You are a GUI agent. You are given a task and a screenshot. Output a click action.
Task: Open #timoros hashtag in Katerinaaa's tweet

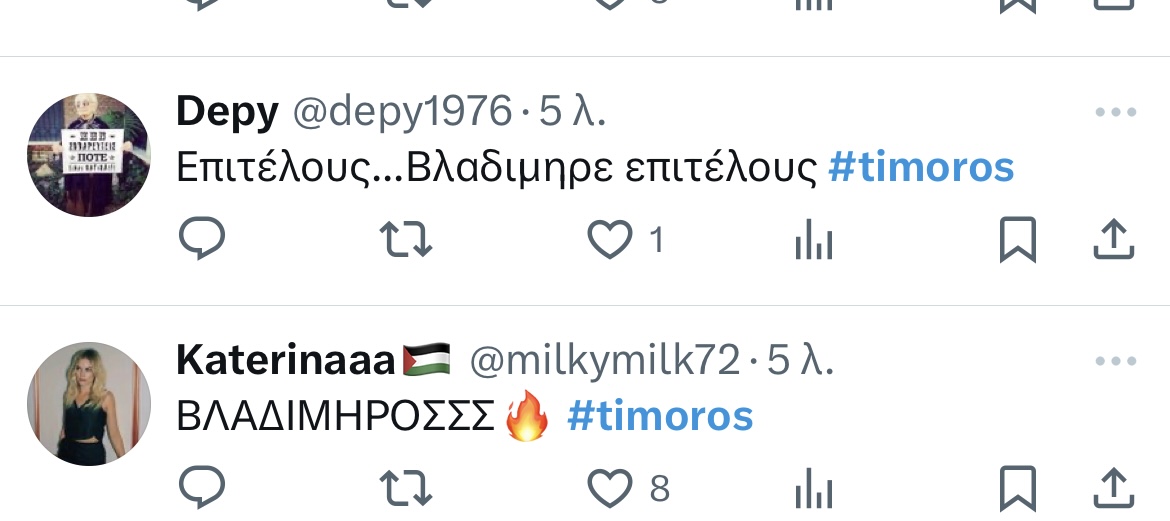click(660, 417)
